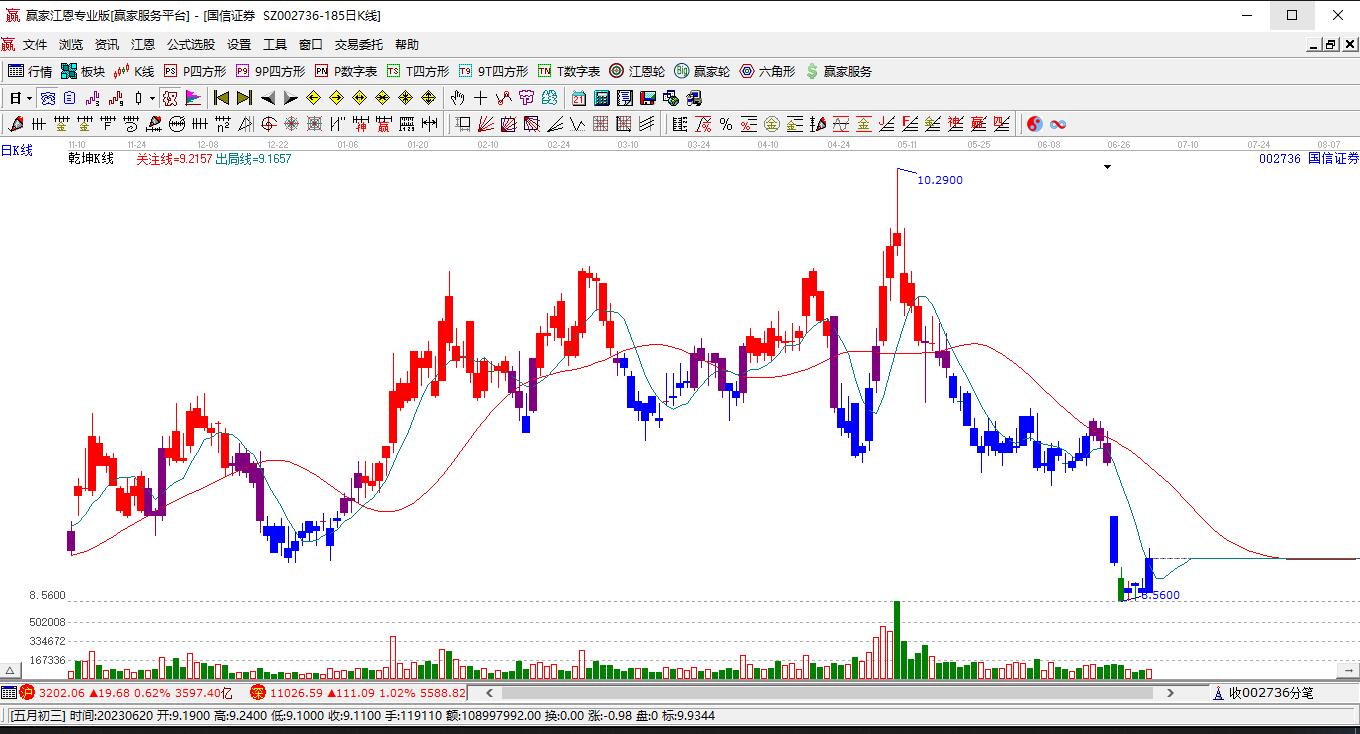
Task: Open the 9T四方形 tool
Action: 493,71
